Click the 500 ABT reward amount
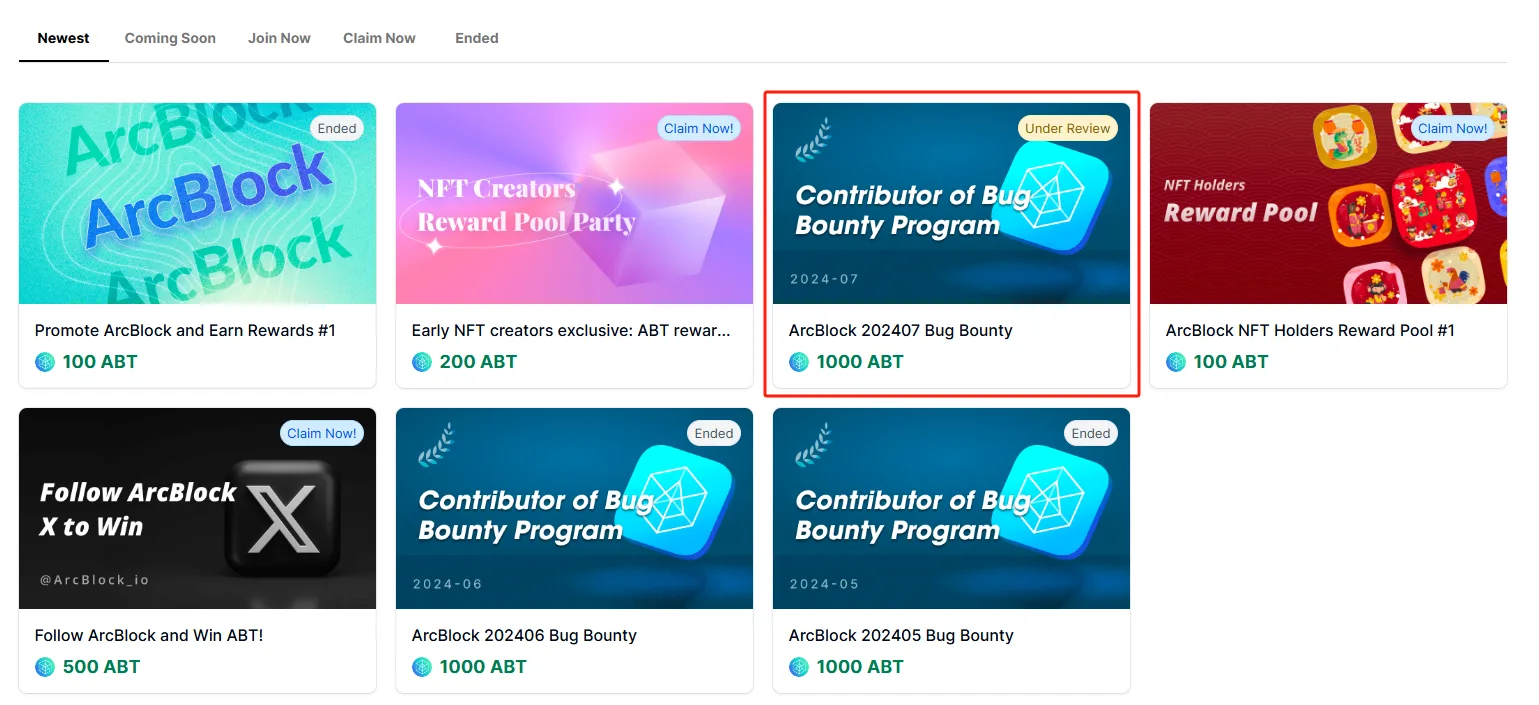Viewport: 1539px width, 705px height. [x=101, y=667]
